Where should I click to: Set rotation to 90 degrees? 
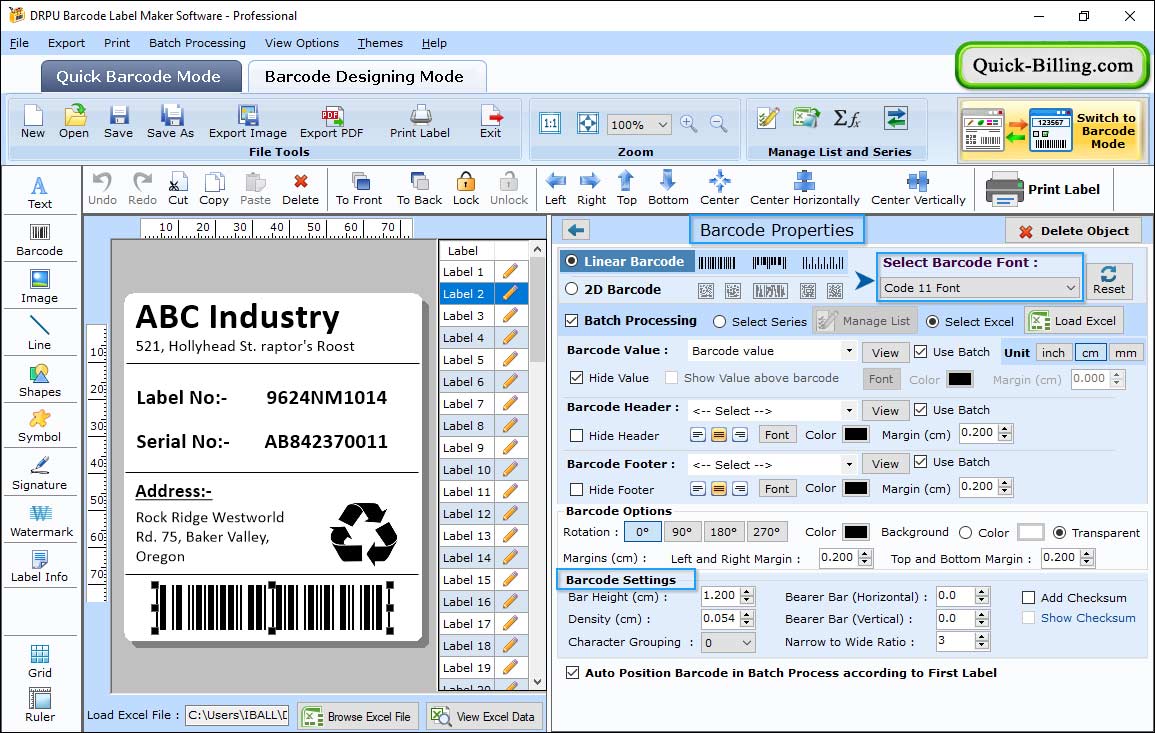(681, 531)
